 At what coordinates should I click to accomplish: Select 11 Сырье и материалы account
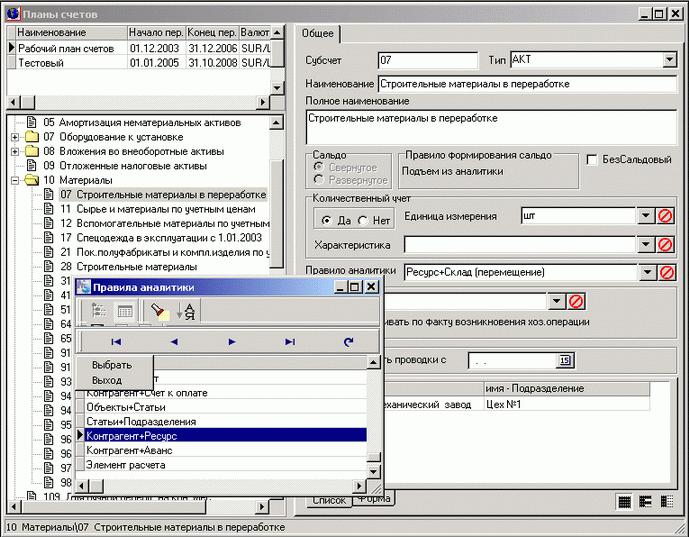click(x=157, y=209)
